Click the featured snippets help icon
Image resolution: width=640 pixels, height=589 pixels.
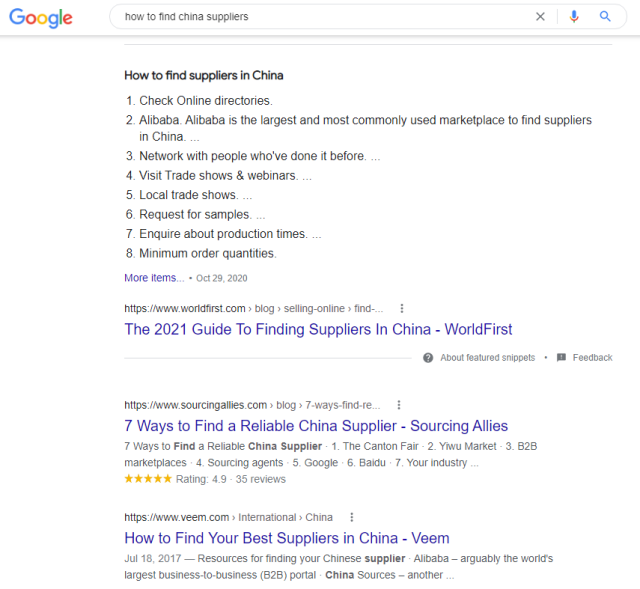[428, 358]
